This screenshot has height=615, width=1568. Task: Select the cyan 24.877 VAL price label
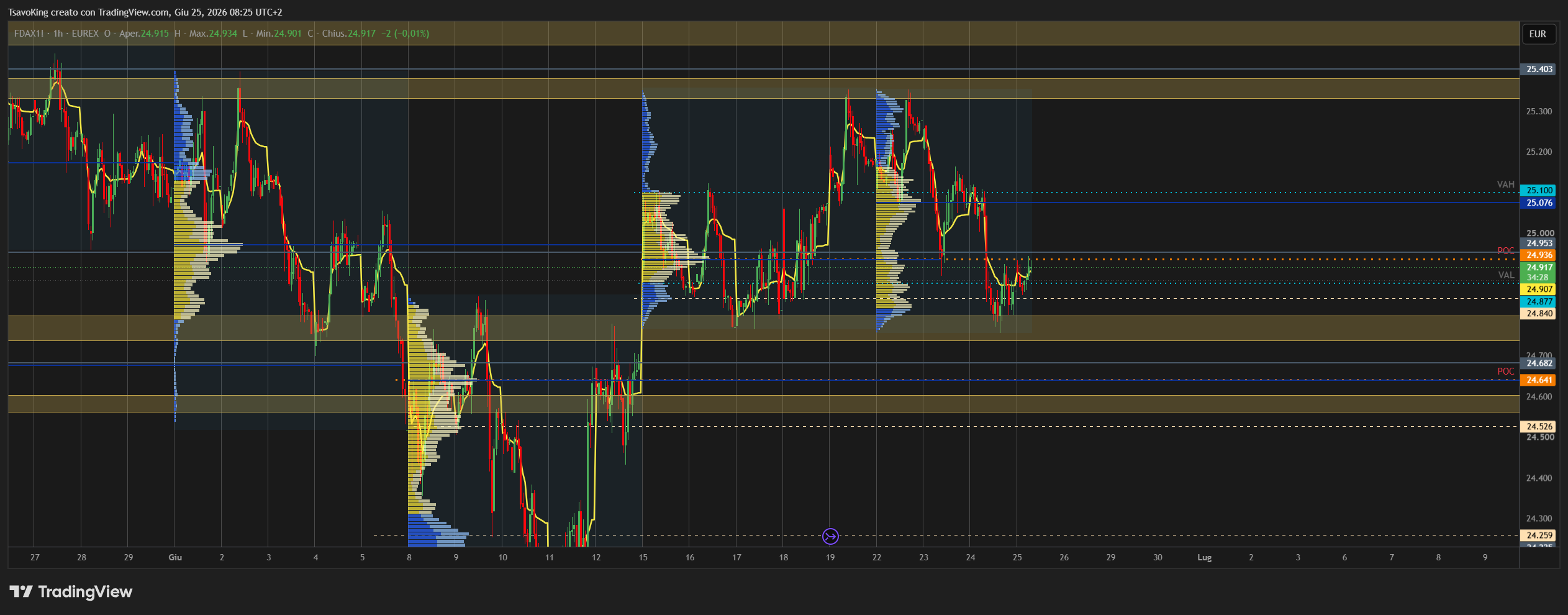1538,302
